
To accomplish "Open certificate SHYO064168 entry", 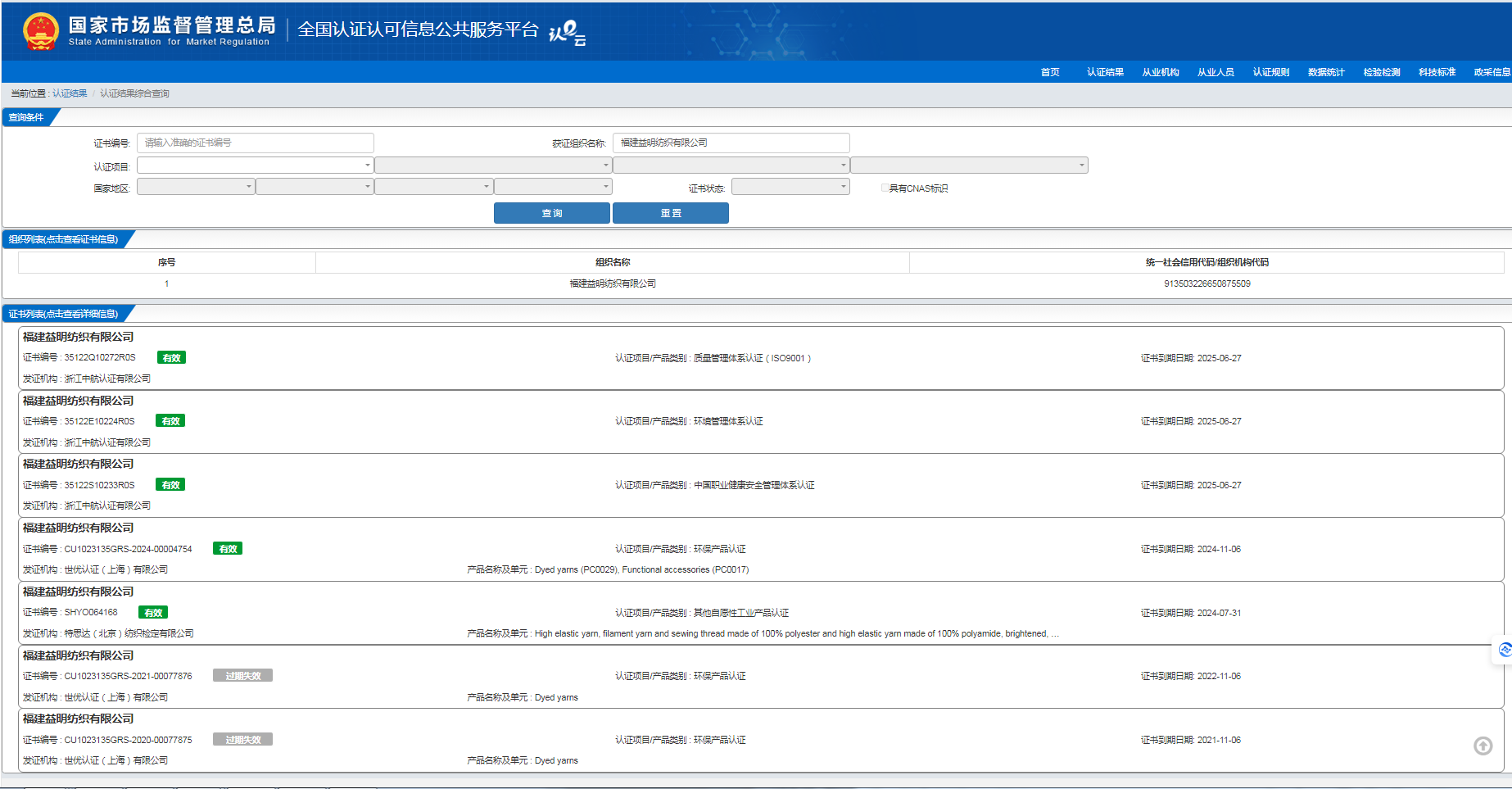I will [x=761, y=613].
